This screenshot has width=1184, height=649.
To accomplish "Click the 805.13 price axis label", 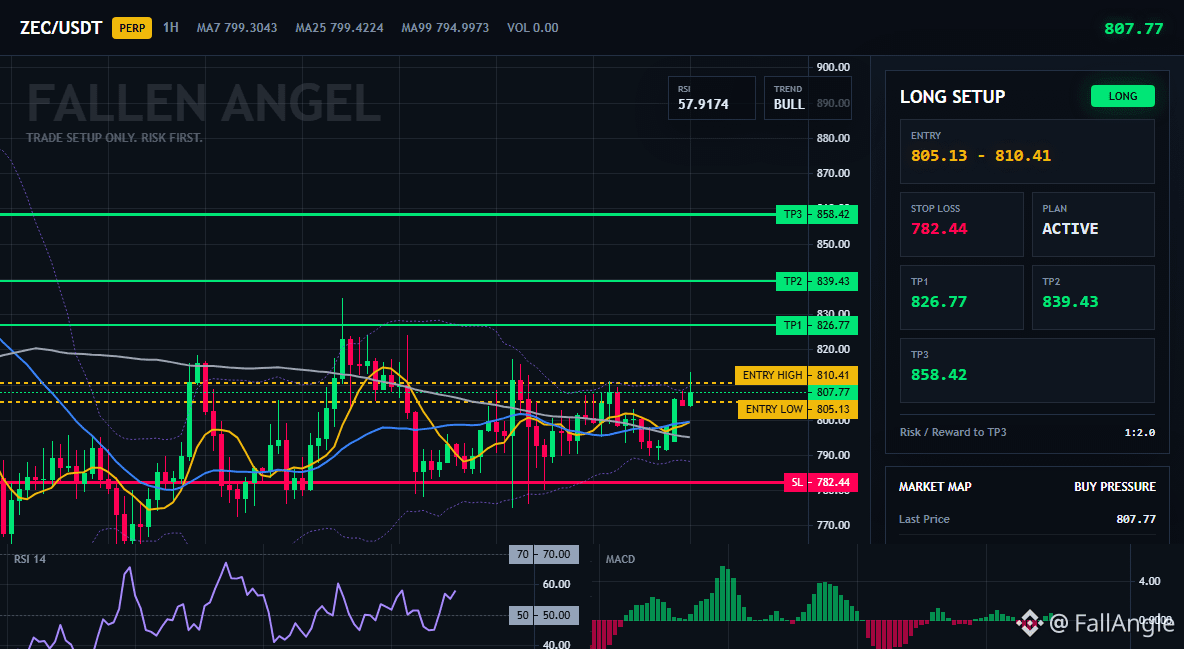I will pos(833,409).
